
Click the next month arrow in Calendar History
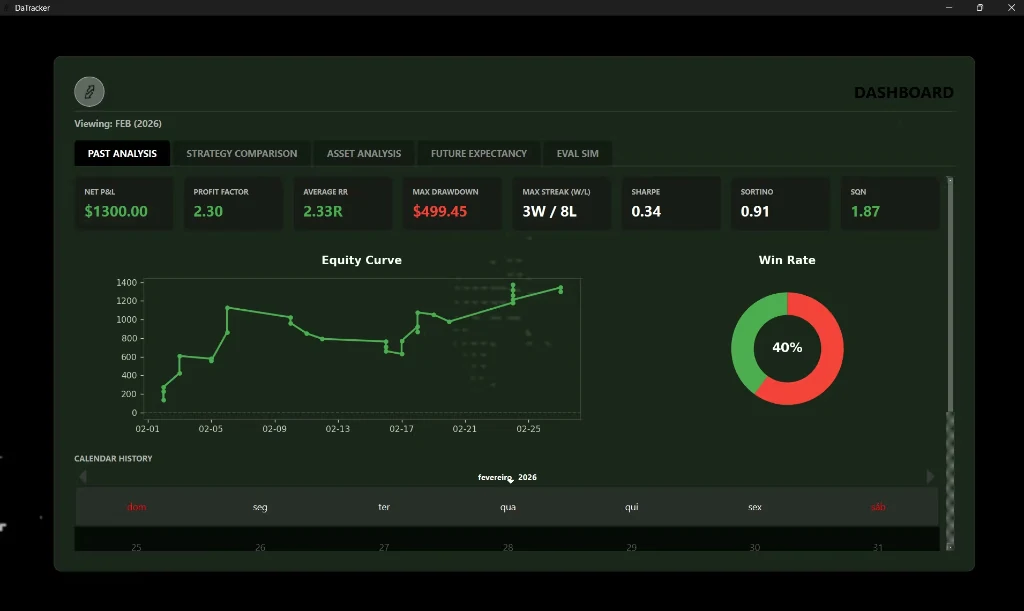(930, 476)
